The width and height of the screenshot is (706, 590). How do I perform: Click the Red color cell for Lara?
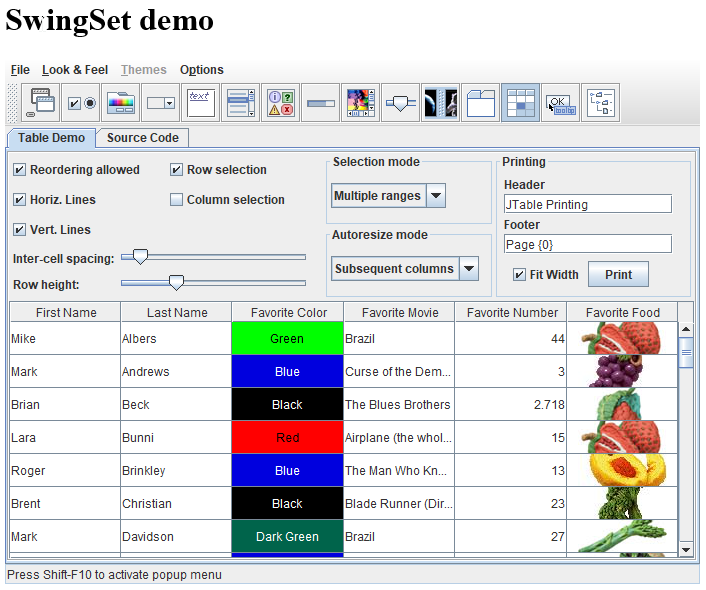[287, 437]
